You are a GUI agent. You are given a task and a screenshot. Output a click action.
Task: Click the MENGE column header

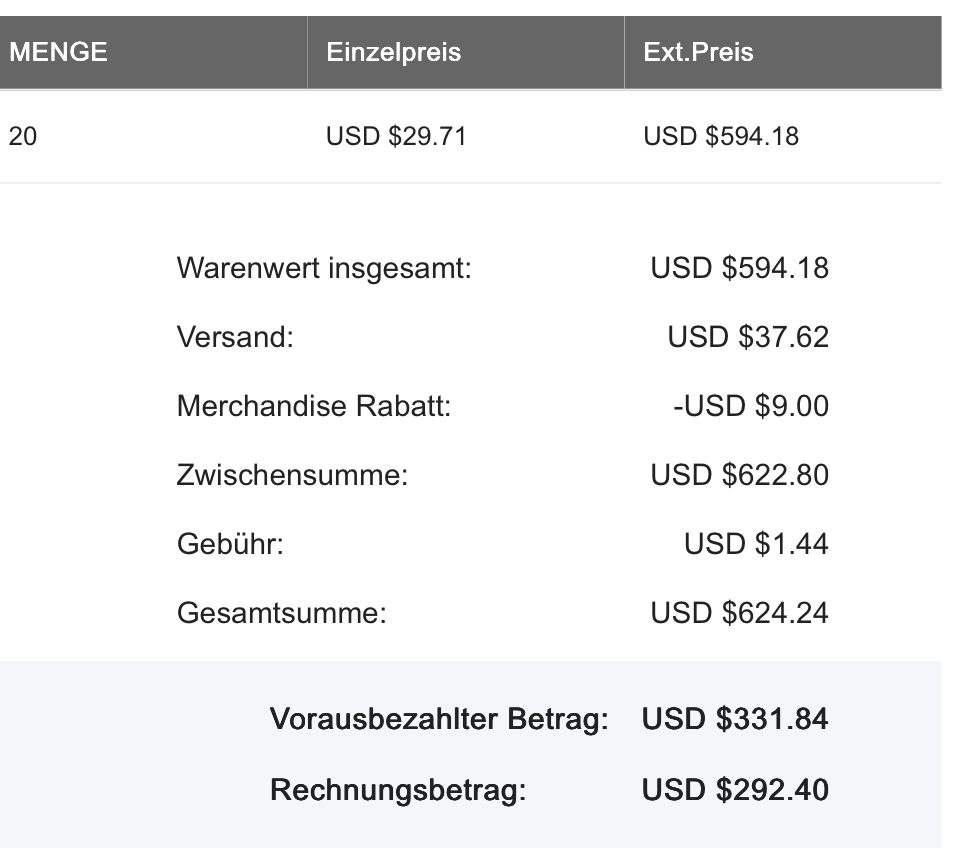click(58, 52)
